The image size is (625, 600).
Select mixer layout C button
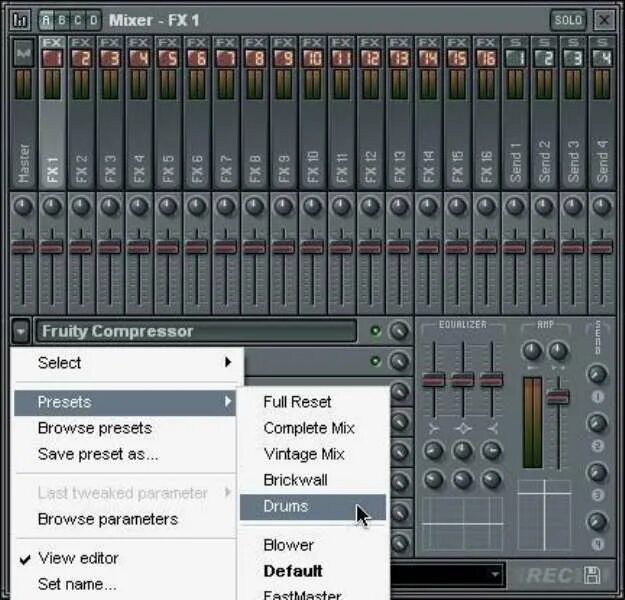tap(78, 20)
